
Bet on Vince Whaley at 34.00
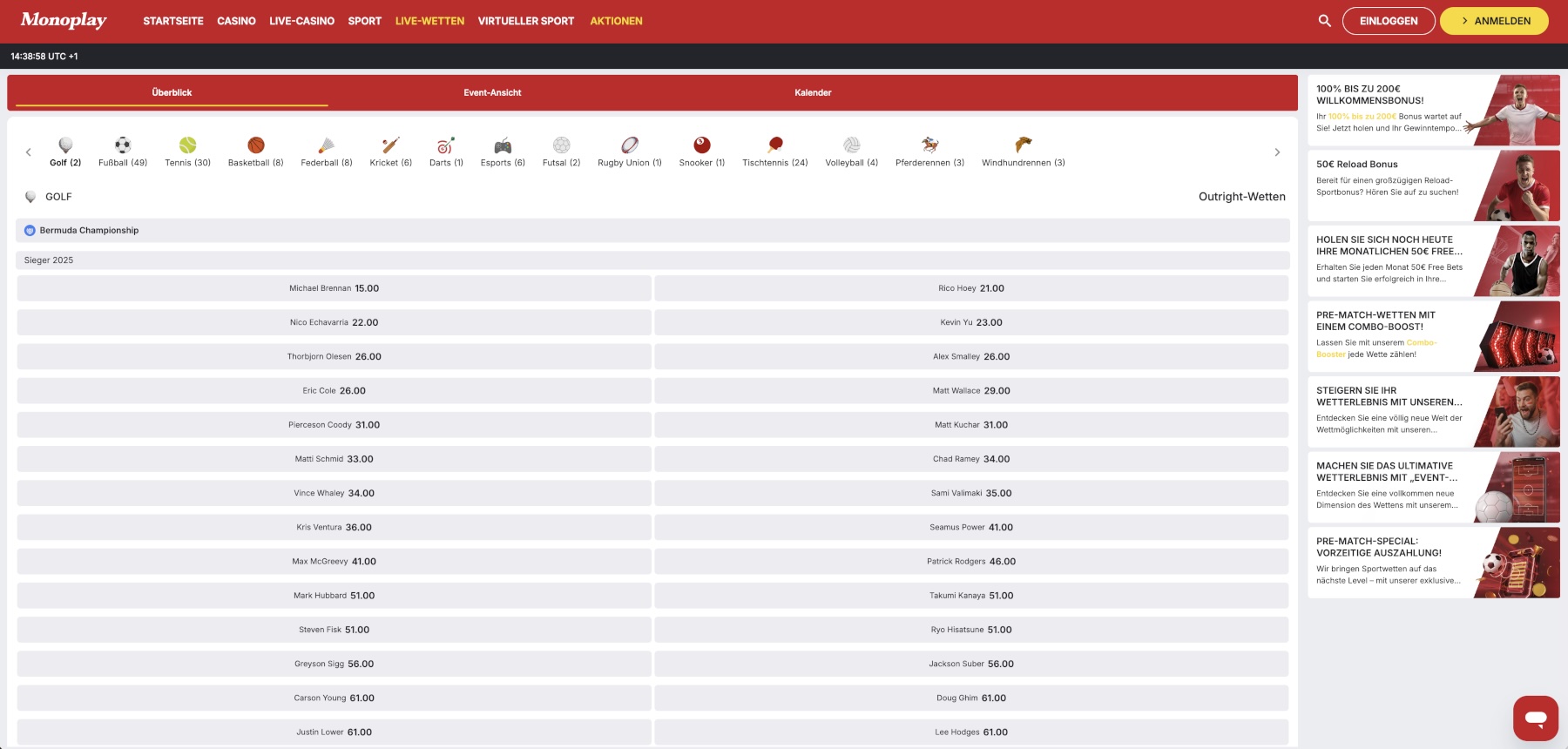tap(334, 493)
